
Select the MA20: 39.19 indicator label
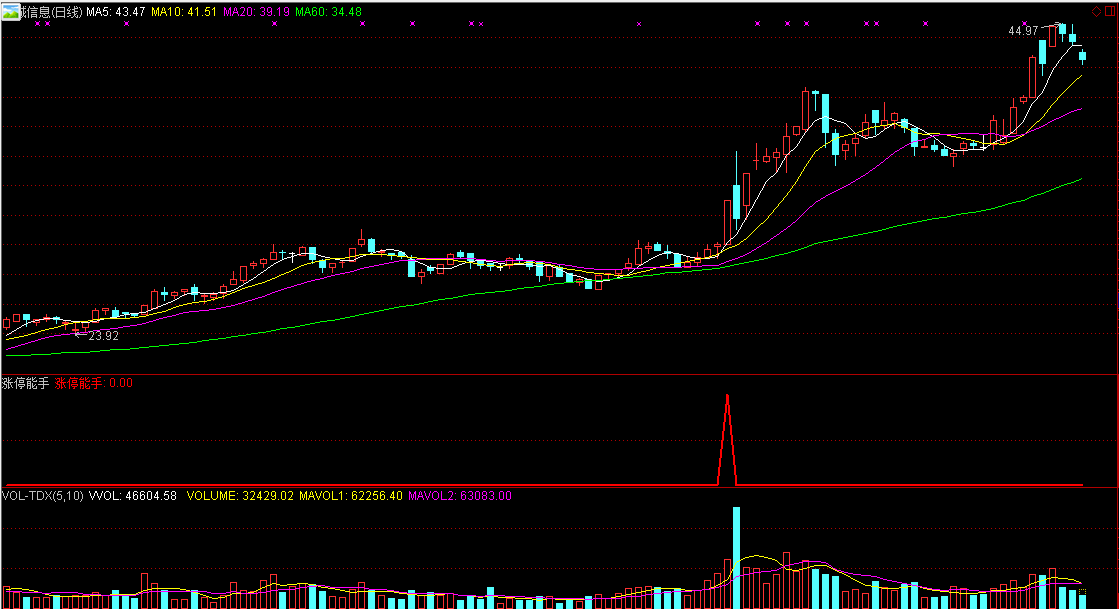point(256,12)
